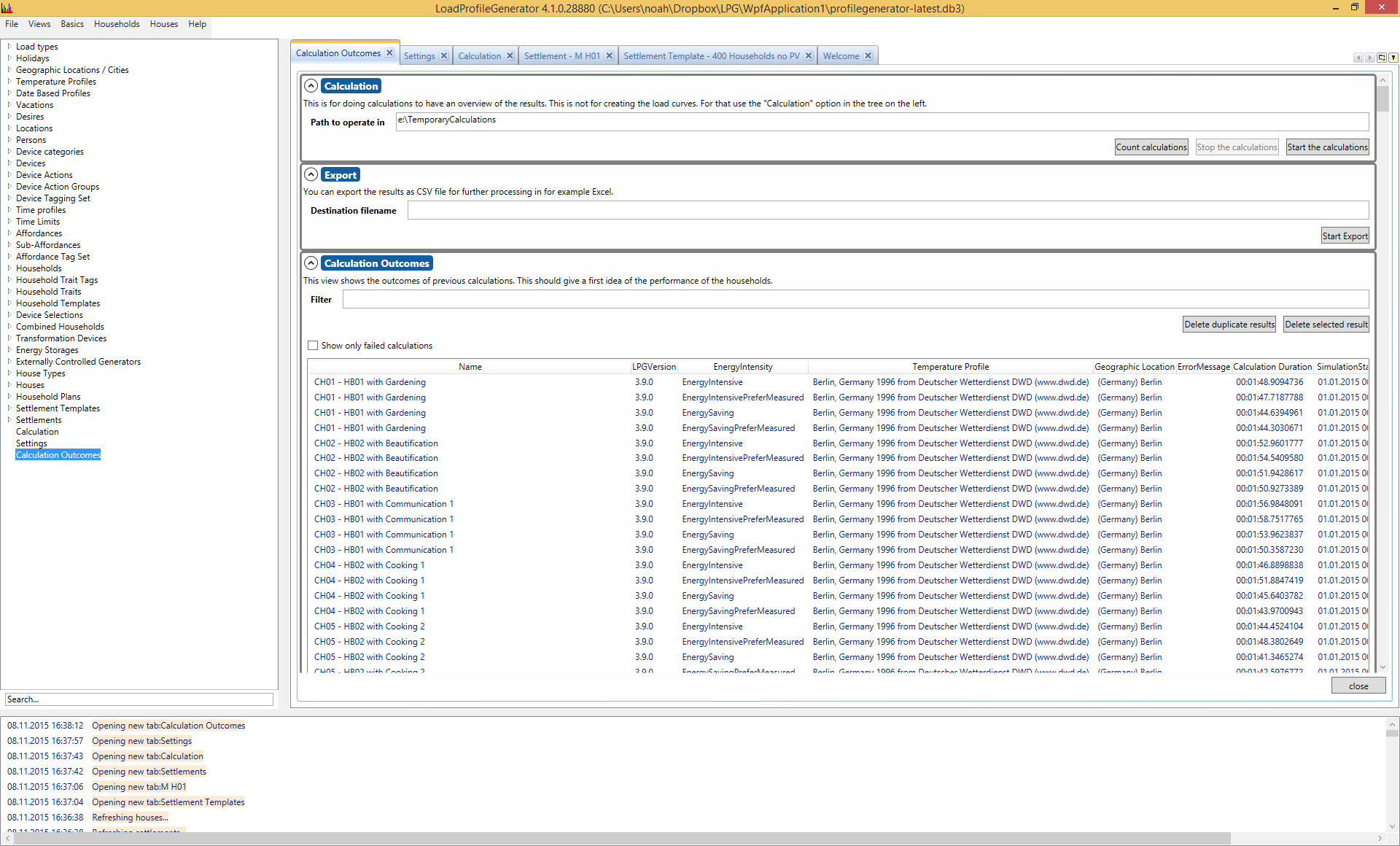
Task: Click log entry Opening new tab:M H01
Action: (x=139, y=787)
